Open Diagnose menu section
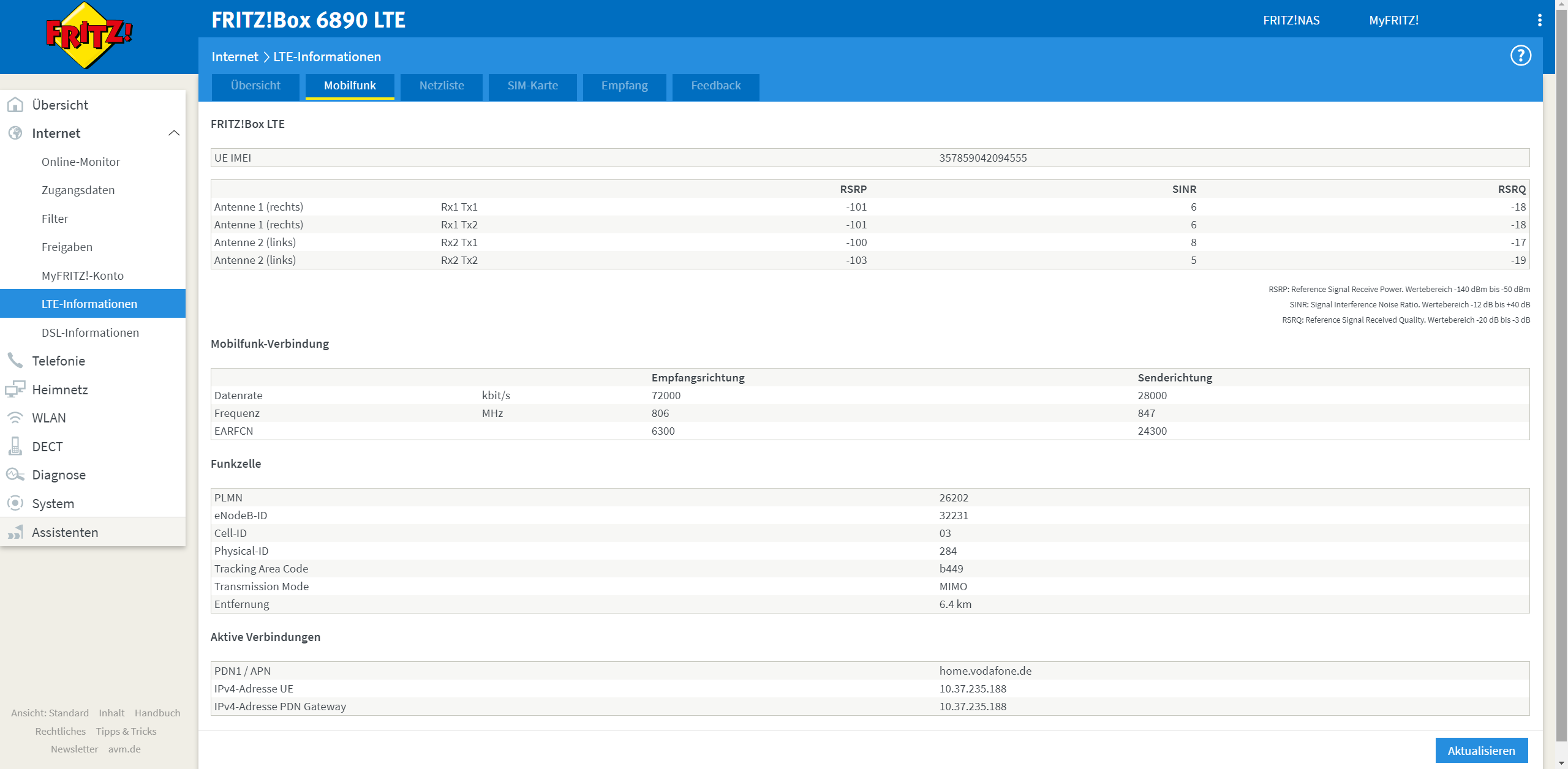 tap(92, 475)
